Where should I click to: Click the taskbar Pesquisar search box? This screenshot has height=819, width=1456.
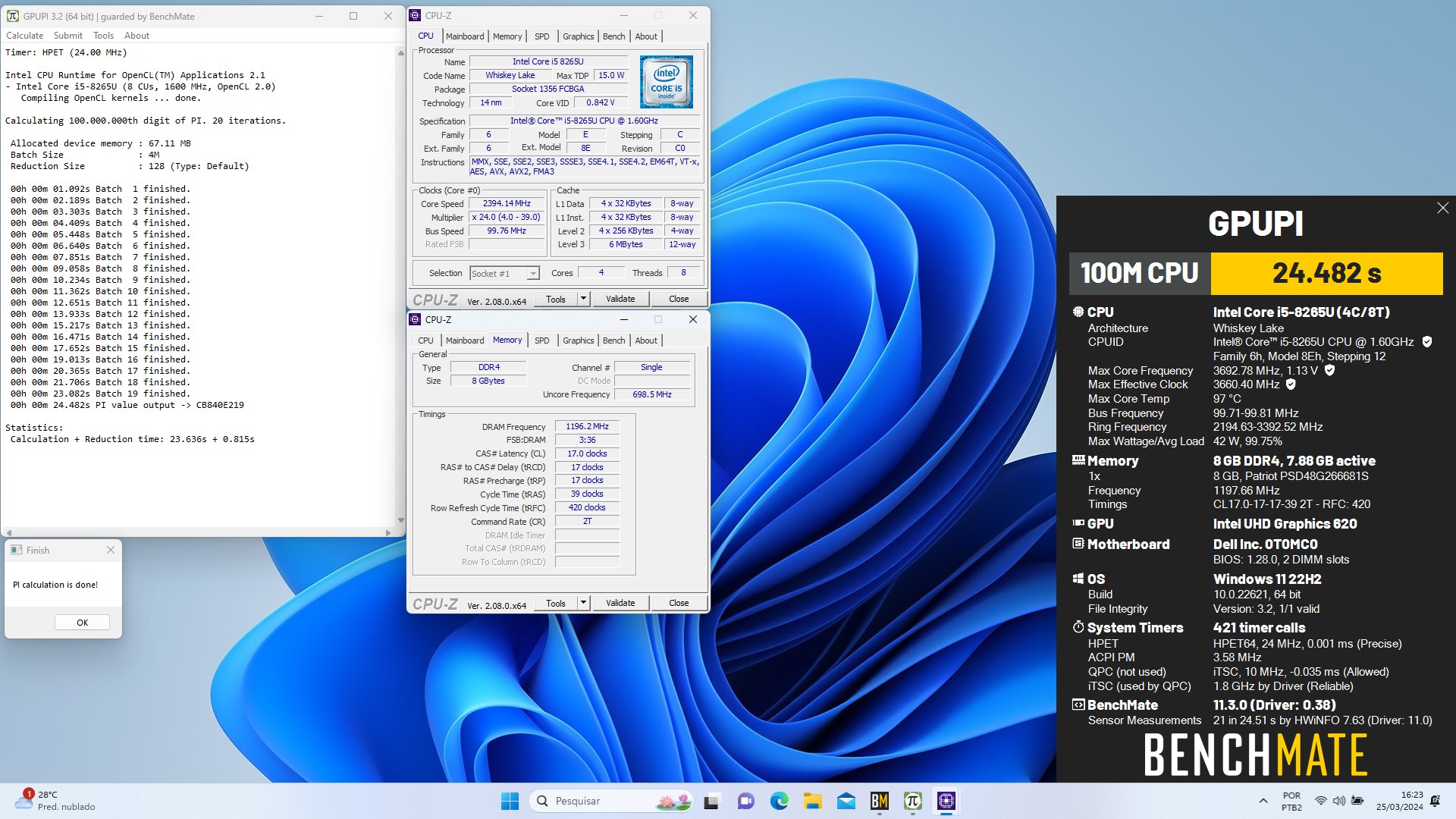tap(611, 801)
